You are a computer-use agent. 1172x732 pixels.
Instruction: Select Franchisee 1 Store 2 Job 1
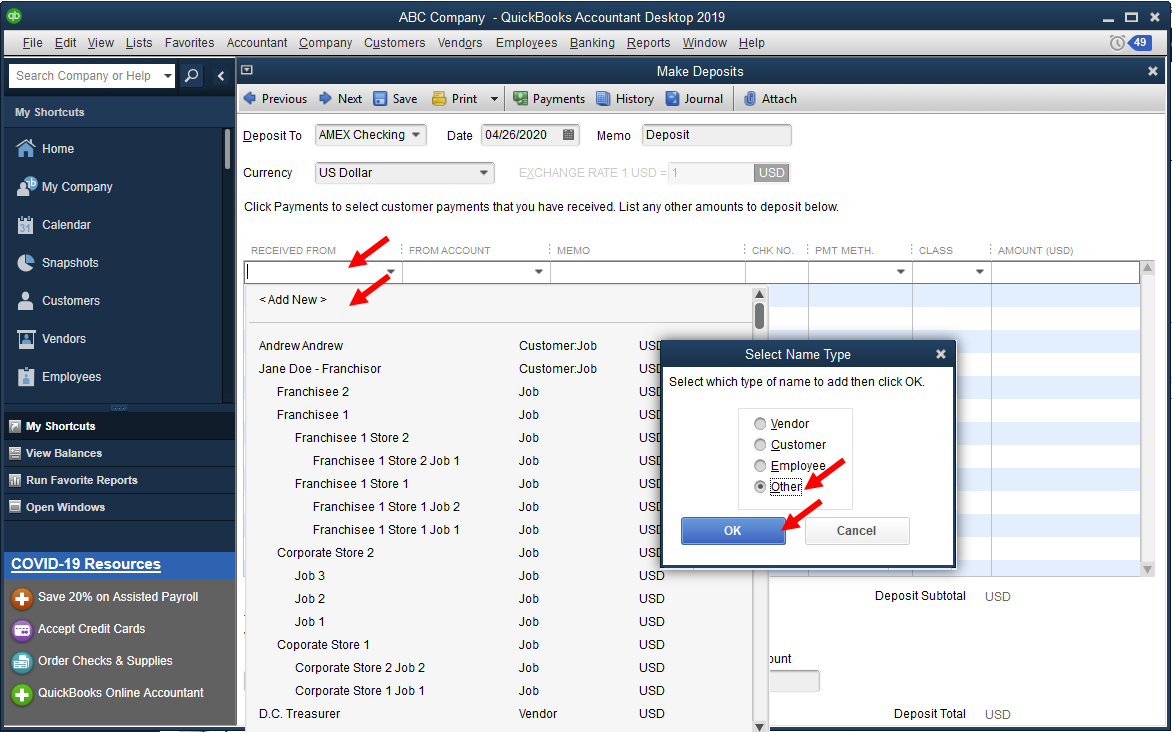tap(386, 461)
